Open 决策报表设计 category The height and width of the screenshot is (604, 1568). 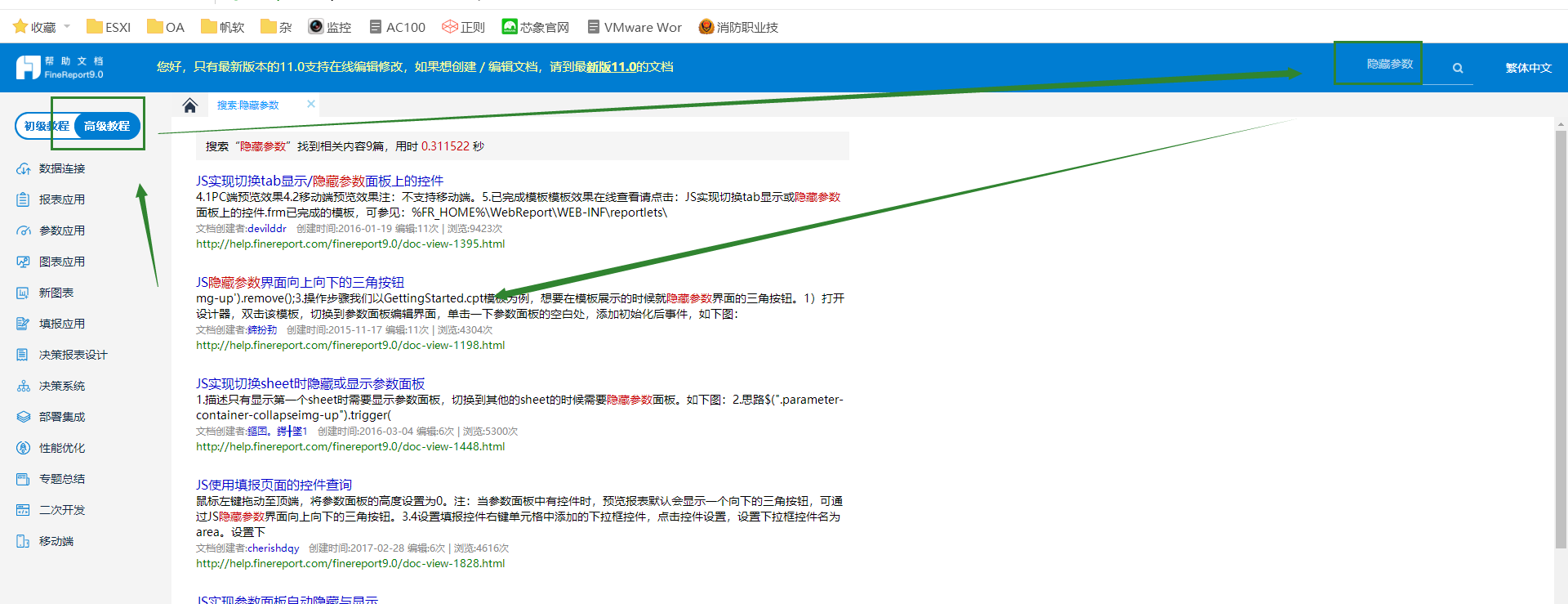click(73, 355)
